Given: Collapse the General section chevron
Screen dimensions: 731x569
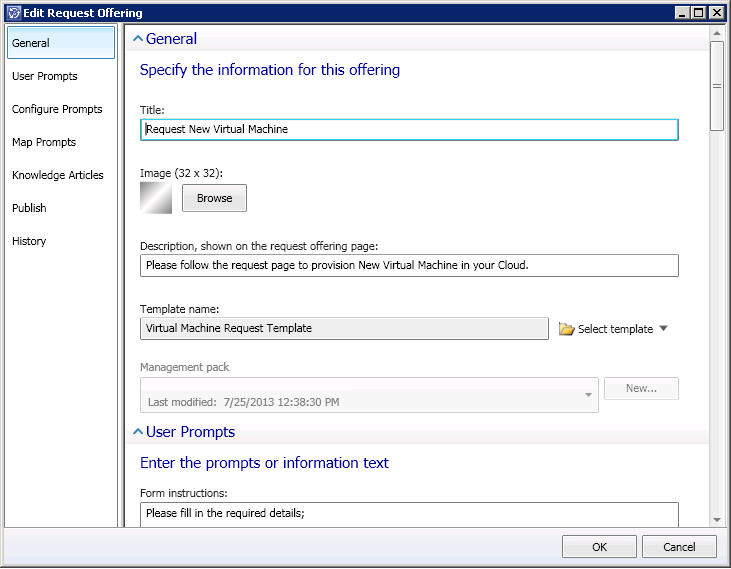Looking at the screenshot, I should (138, 39).
